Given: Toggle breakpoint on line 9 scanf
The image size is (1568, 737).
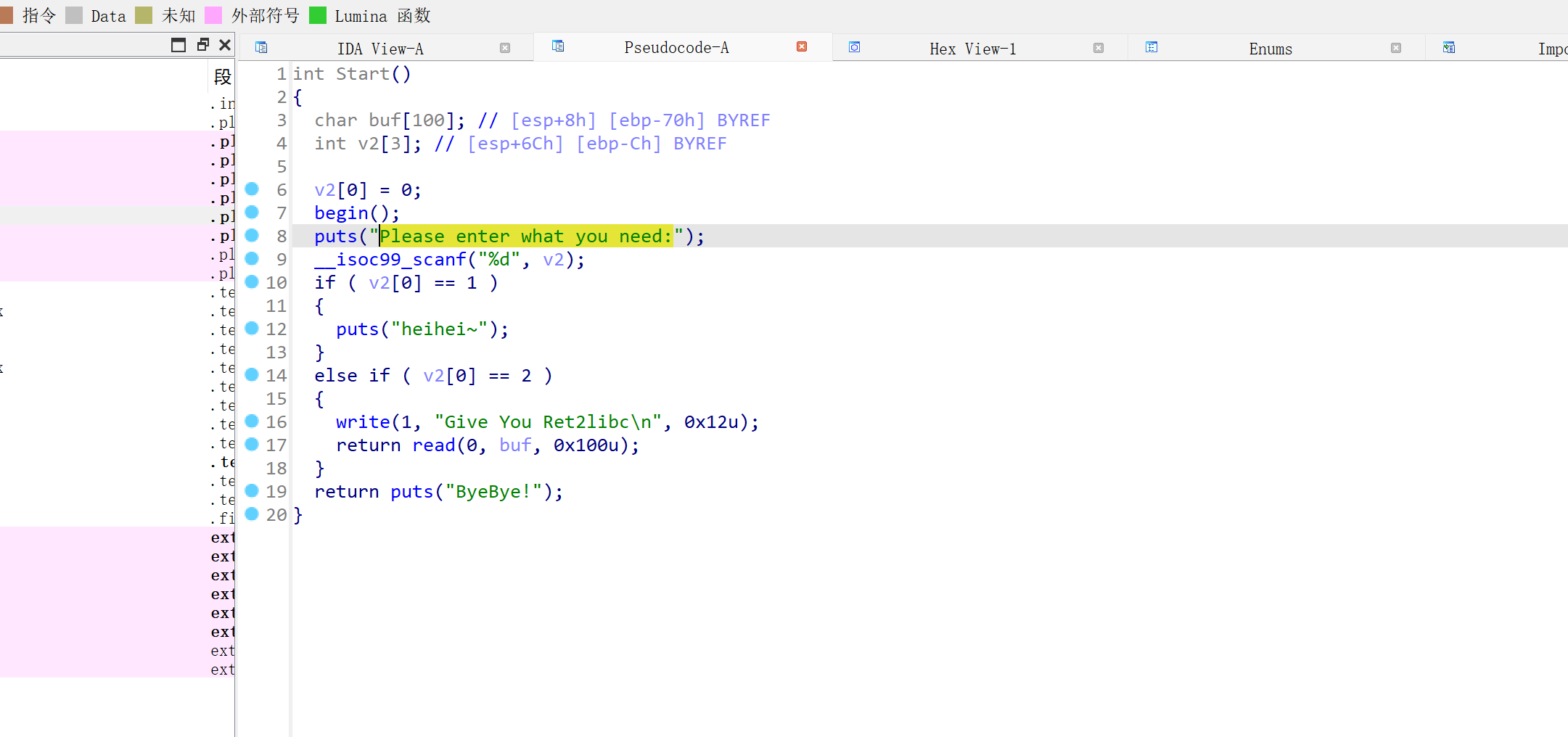Looking at the screenshot, I should [252, 259].
